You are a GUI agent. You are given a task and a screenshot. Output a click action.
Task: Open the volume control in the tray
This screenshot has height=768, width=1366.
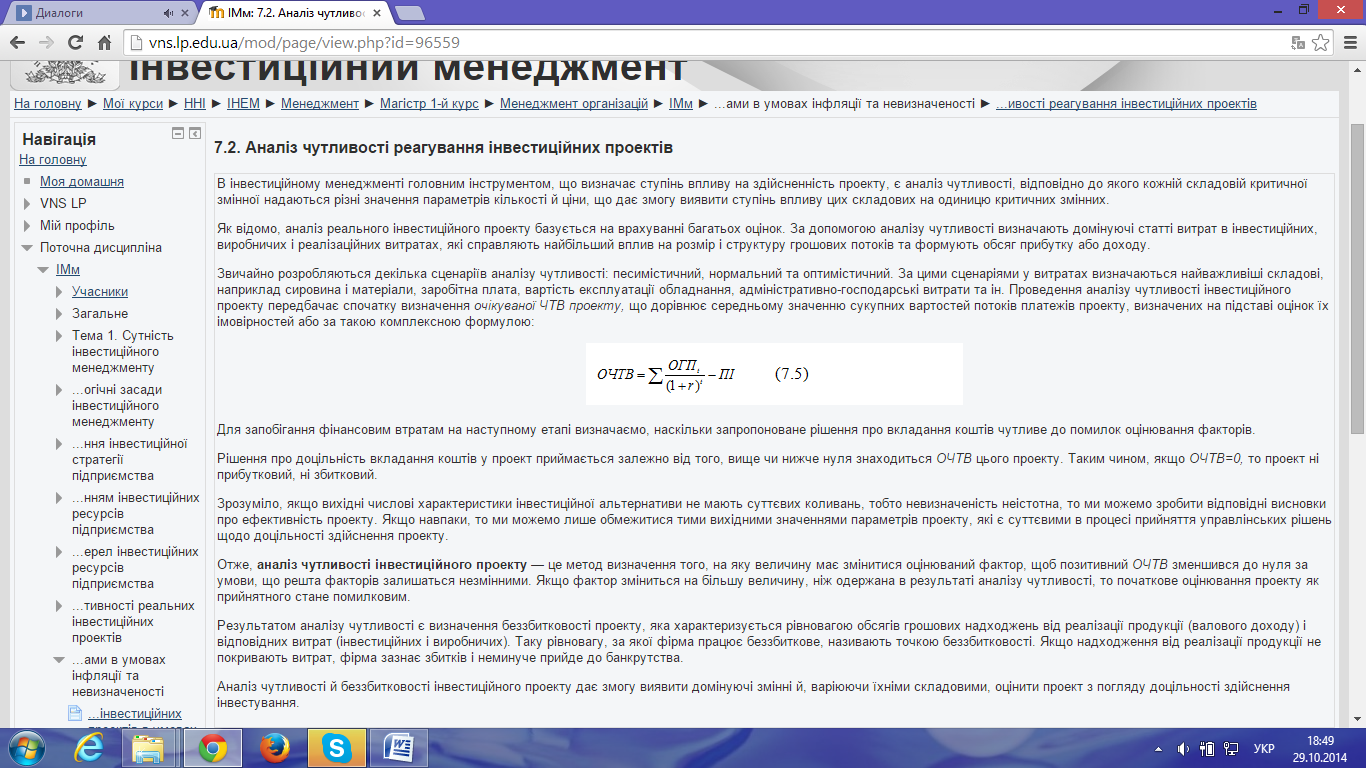1183,748
